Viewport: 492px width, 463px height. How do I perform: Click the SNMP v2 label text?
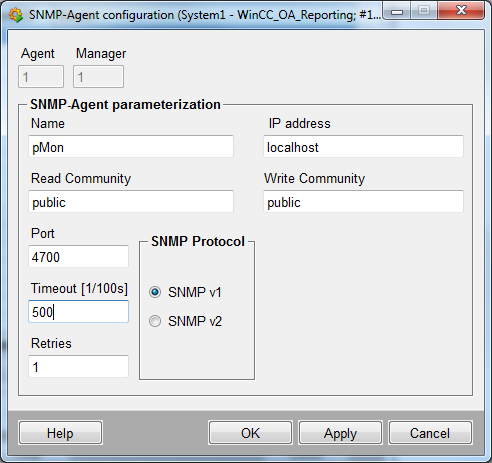click(x=195, y=321)
